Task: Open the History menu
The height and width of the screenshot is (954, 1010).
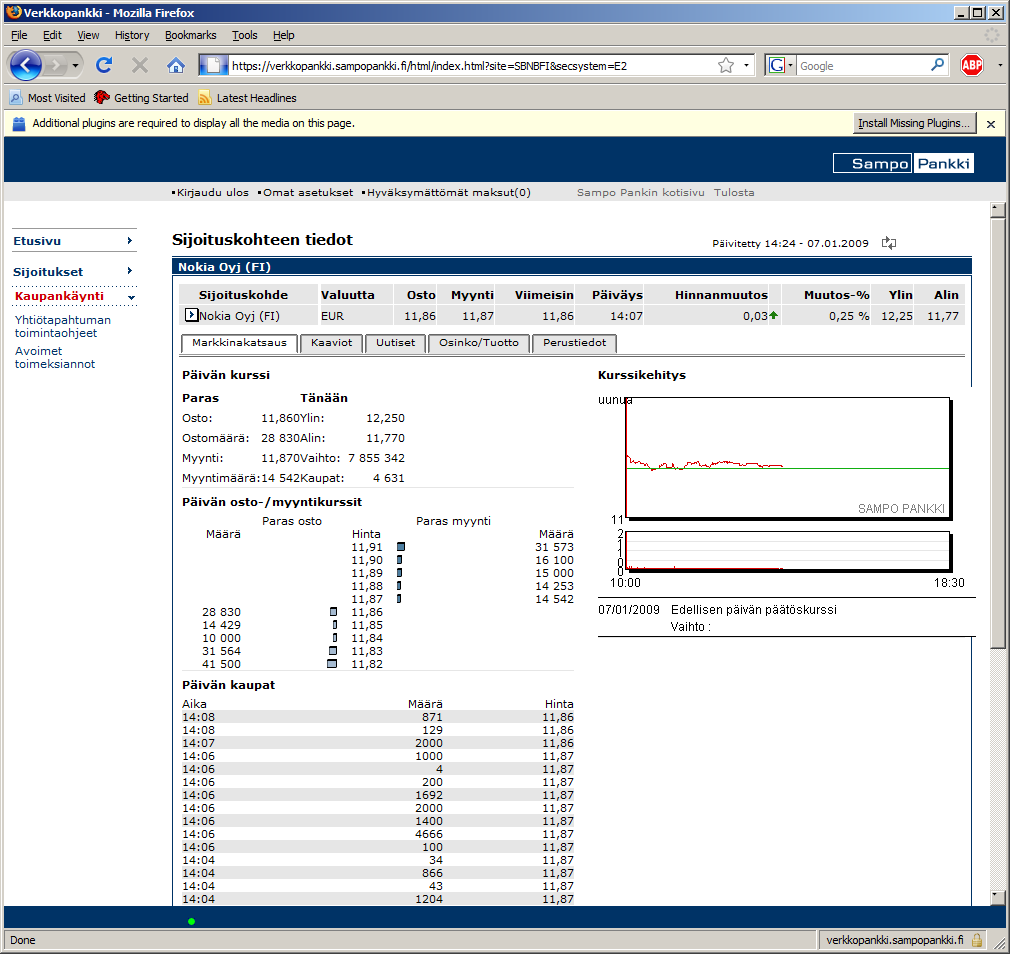Action: tap(132, 35)
